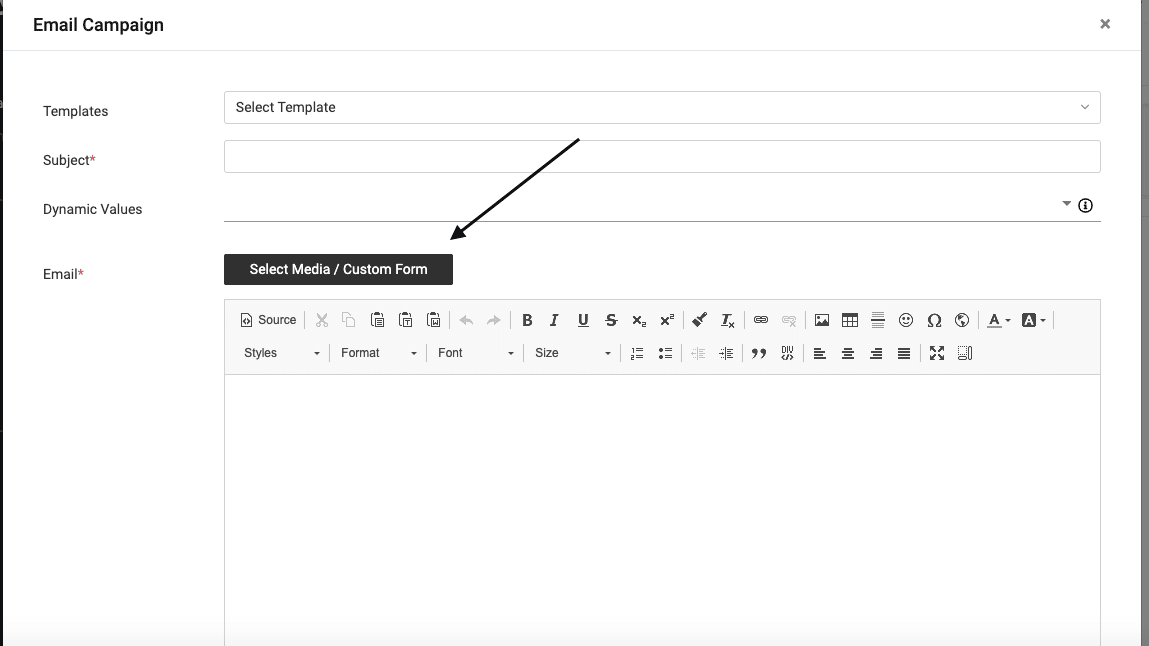Open the text color picker

click(998, 320)
